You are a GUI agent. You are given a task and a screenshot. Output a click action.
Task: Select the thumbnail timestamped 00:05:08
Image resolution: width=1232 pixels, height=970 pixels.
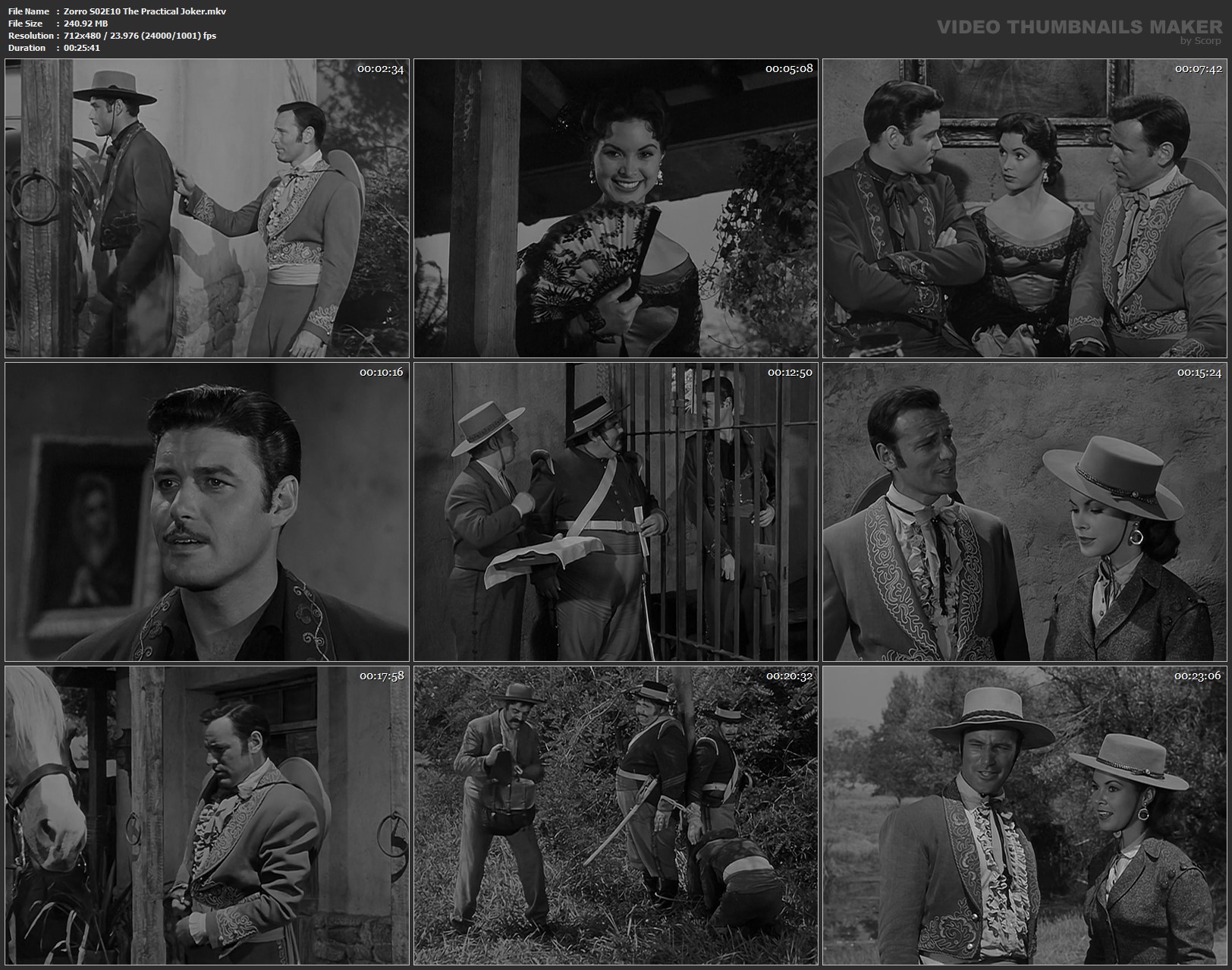[616, 208]
